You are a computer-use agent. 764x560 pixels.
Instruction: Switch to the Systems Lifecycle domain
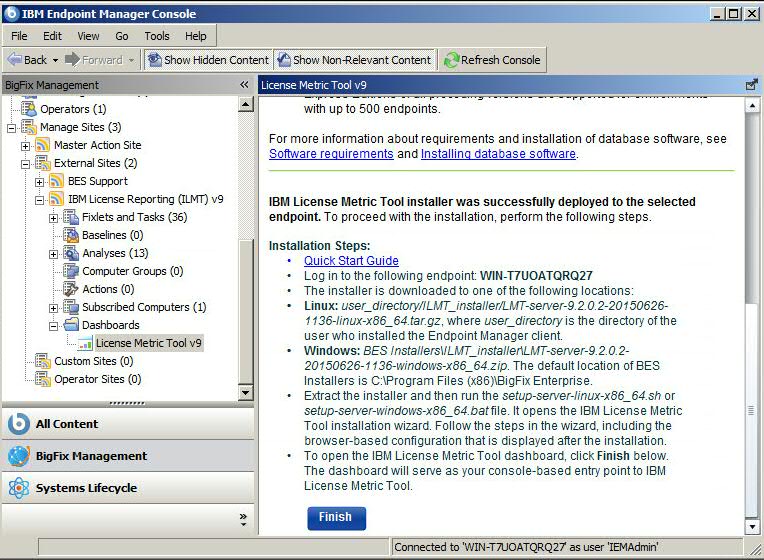pos(128,488)
